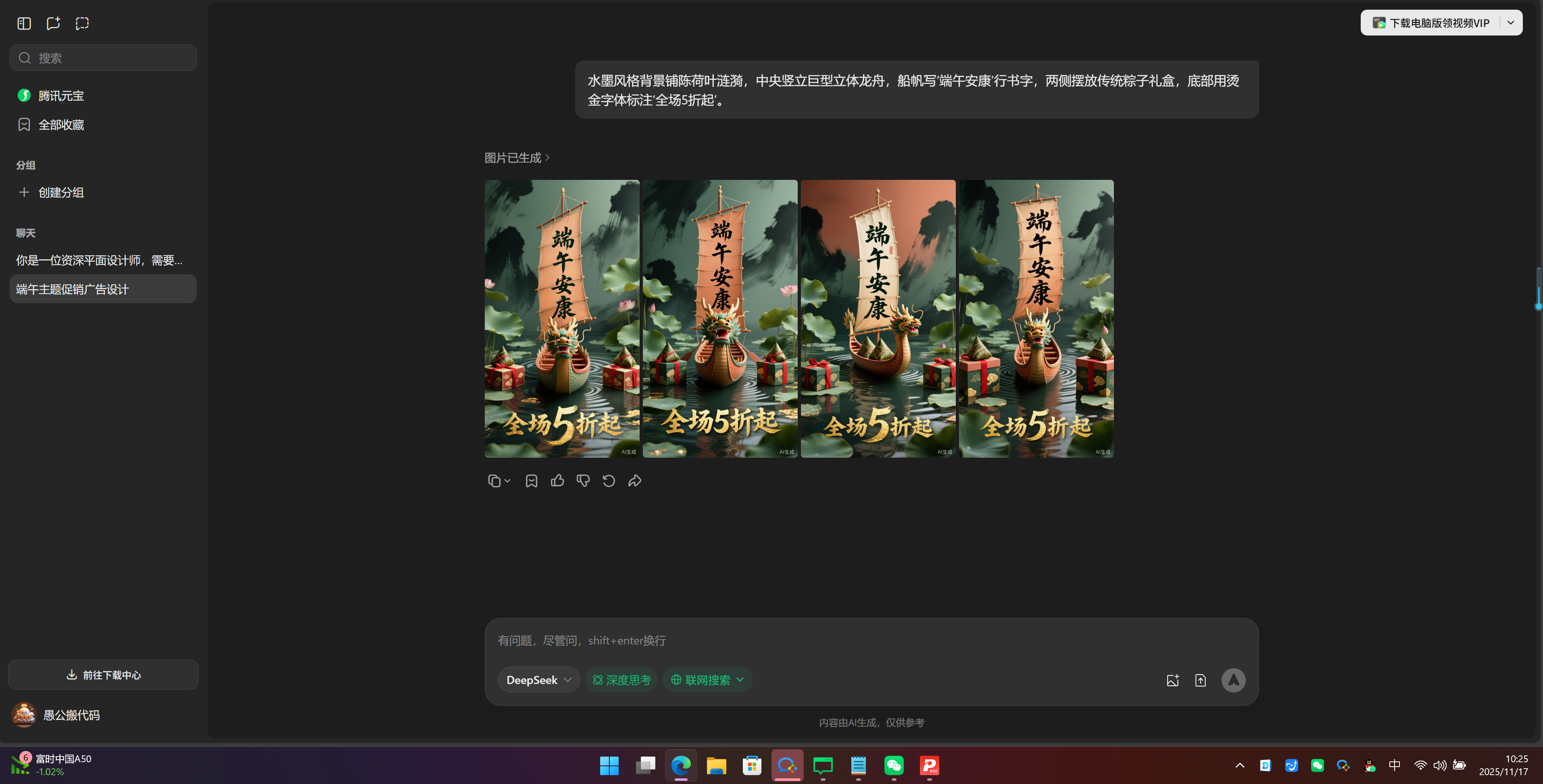Image resolution: width=1543 pixels, height=784 pixels.
Task: Enable 深度思考 deep thinking mode
Action: coord(621,679)
